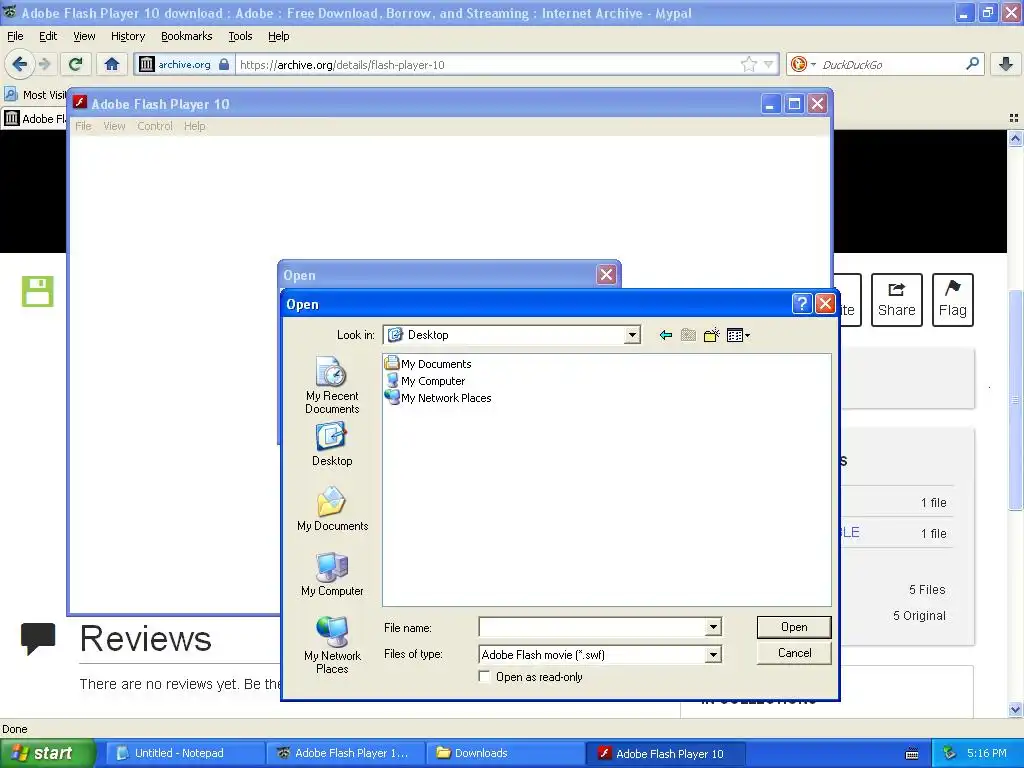Screen dimensions: 1024x768
Task: Click the browser Back arrow button
Action: click(19, 64)
